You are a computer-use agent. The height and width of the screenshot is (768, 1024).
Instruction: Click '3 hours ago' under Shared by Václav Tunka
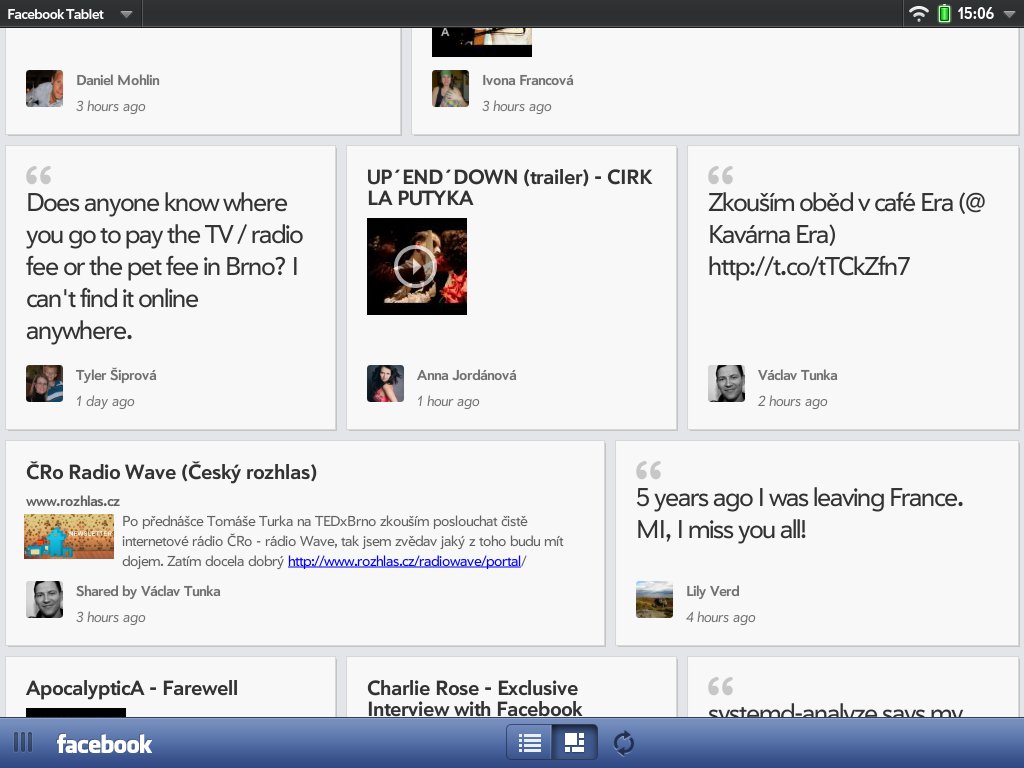pos(110,617)
